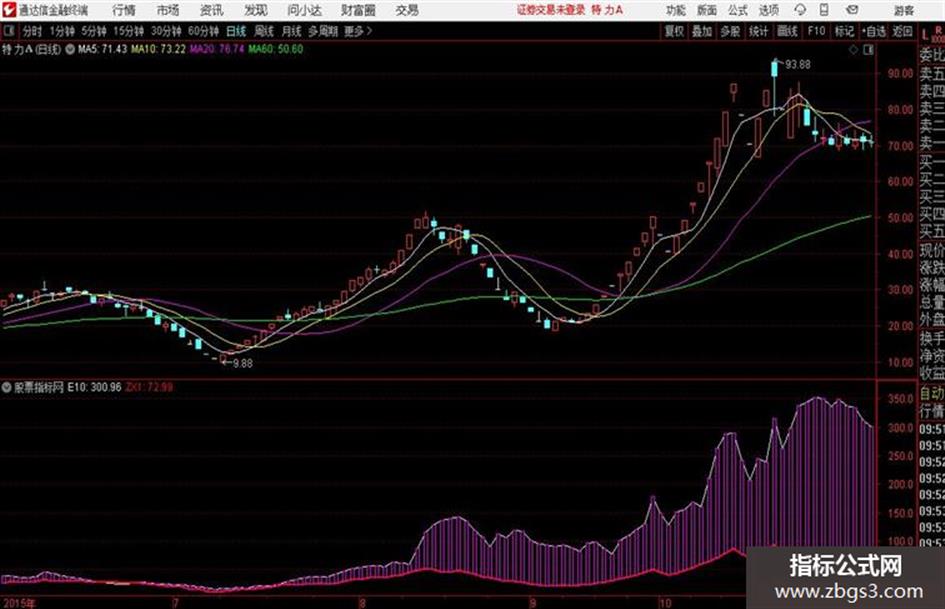Image resolution: width=945 pixels, height=609 pixels.
Task: Open the 版面 menu
Action: (x=706, y=10)
